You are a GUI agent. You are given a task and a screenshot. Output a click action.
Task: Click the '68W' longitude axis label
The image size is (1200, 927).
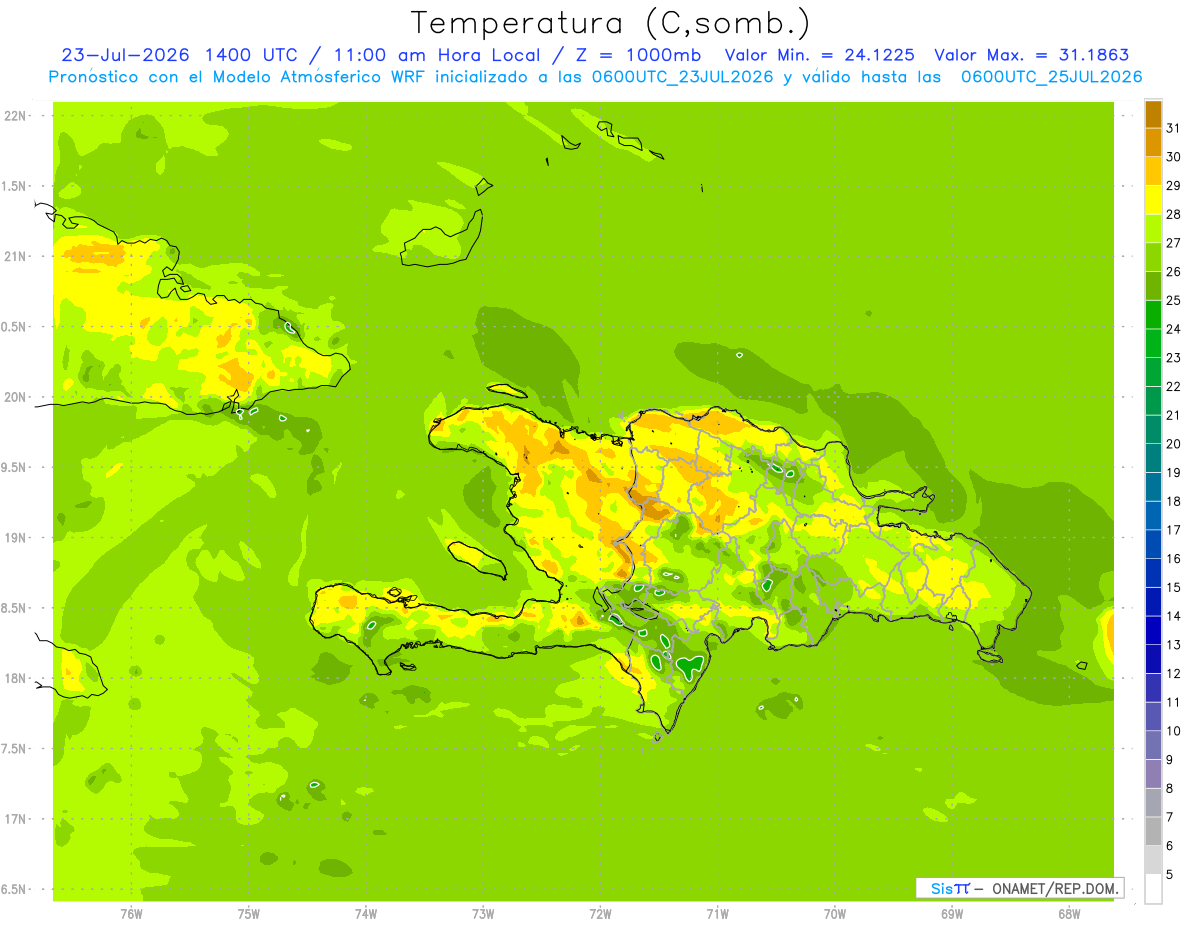(1068, 913)
